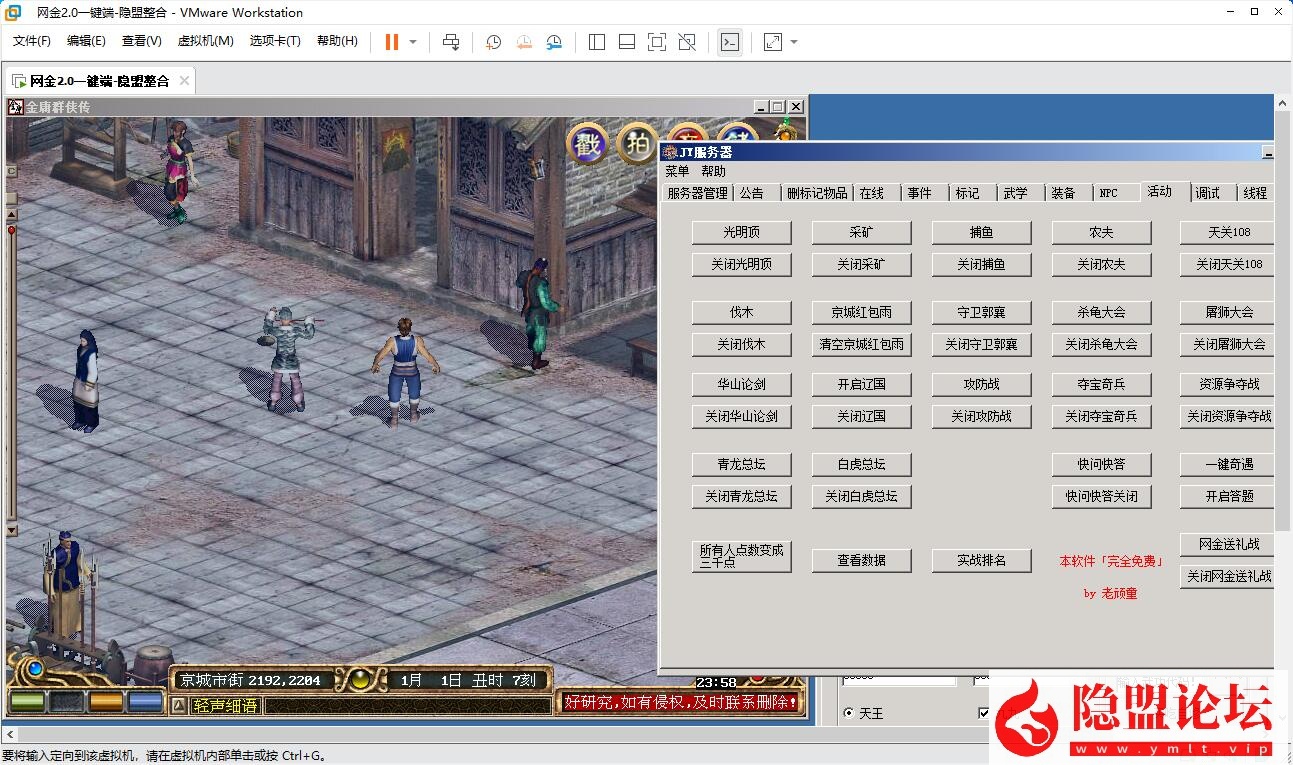Open the 菜单 menu in JT服务器
This screenshot has height=765, width=1293.
pyautogui.click(x=676, y=171)
